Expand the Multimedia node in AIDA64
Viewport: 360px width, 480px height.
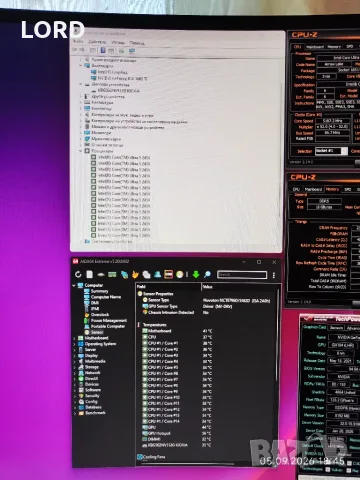click(x=74, y=361)
